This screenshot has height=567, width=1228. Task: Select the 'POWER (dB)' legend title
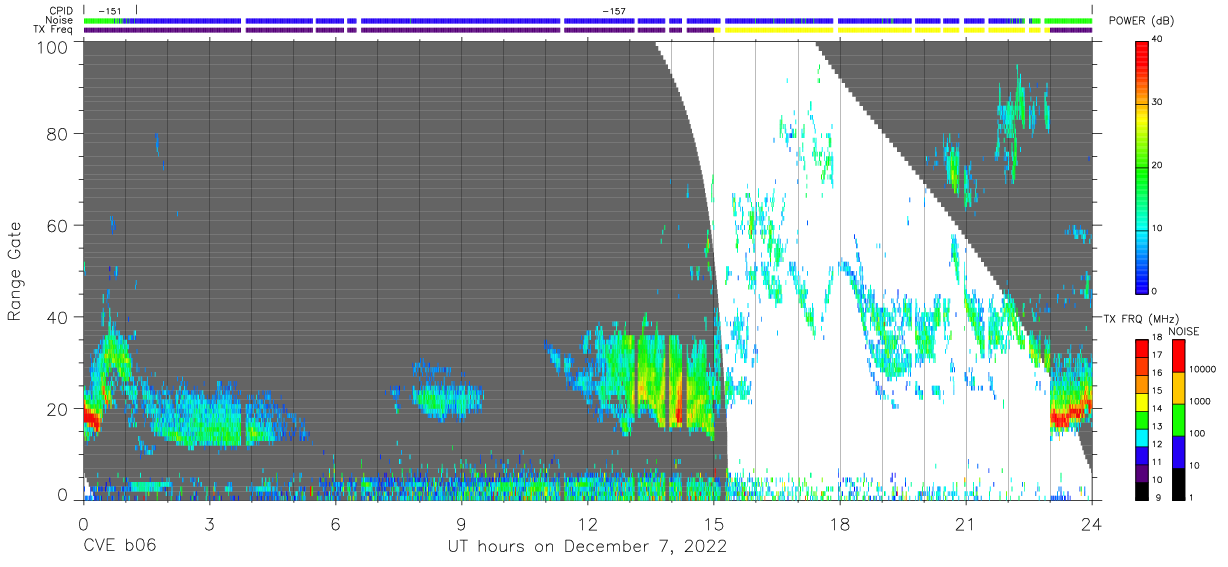pos(1142,21)
